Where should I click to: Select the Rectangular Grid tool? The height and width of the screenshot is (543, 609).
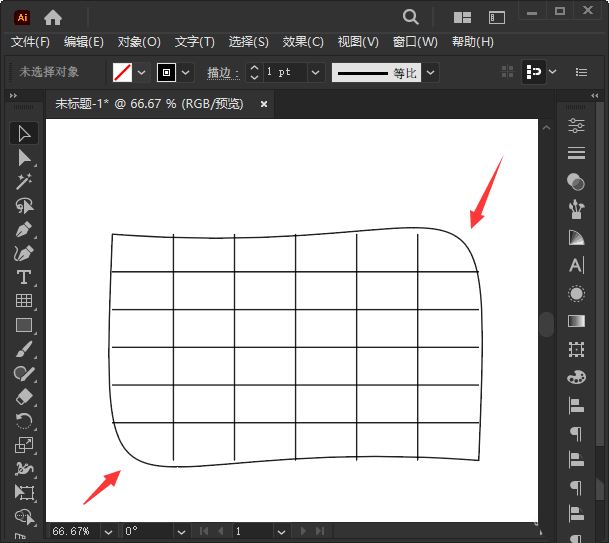[x=24, y=301]
